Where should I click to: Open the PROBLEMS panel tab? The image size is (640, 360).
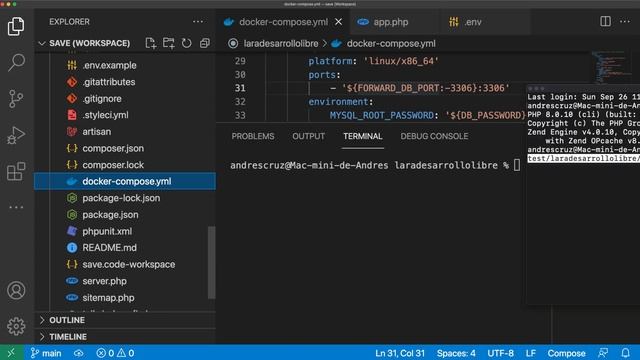(253, 136)
